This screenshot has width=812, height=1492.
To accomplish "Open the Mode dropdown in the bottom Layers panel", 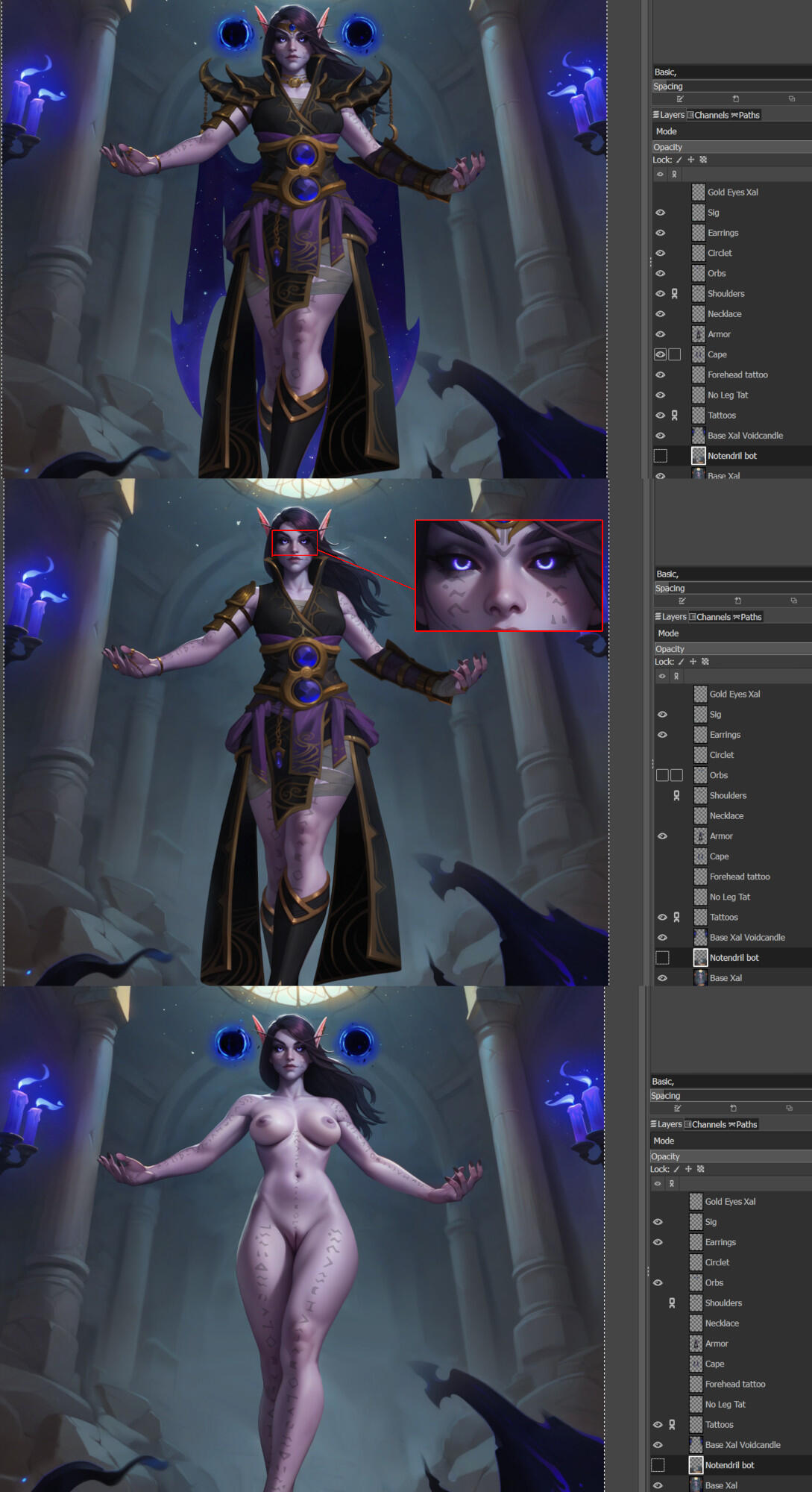I will click(729, 1141).
